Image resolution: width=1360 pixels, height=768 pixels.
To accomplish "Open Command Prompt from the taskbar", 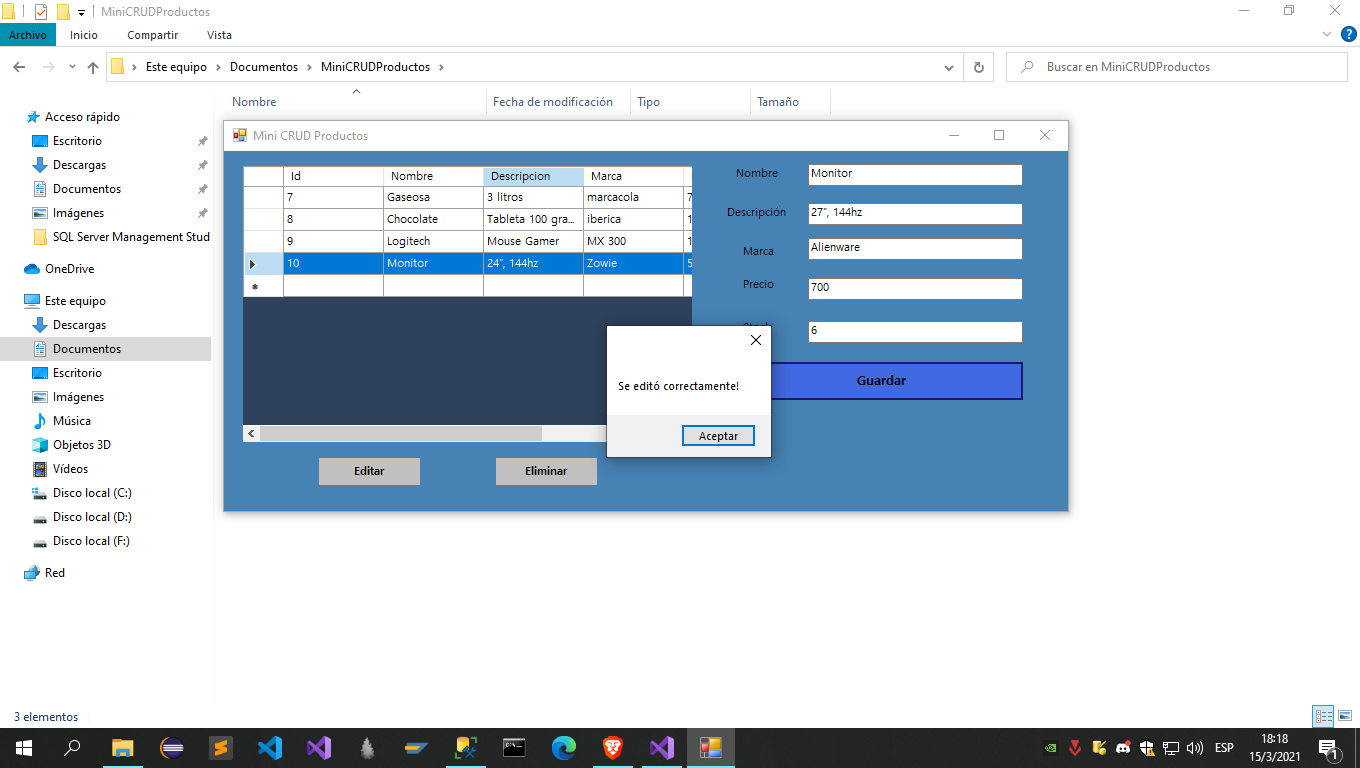I will (x=514, y=747).
